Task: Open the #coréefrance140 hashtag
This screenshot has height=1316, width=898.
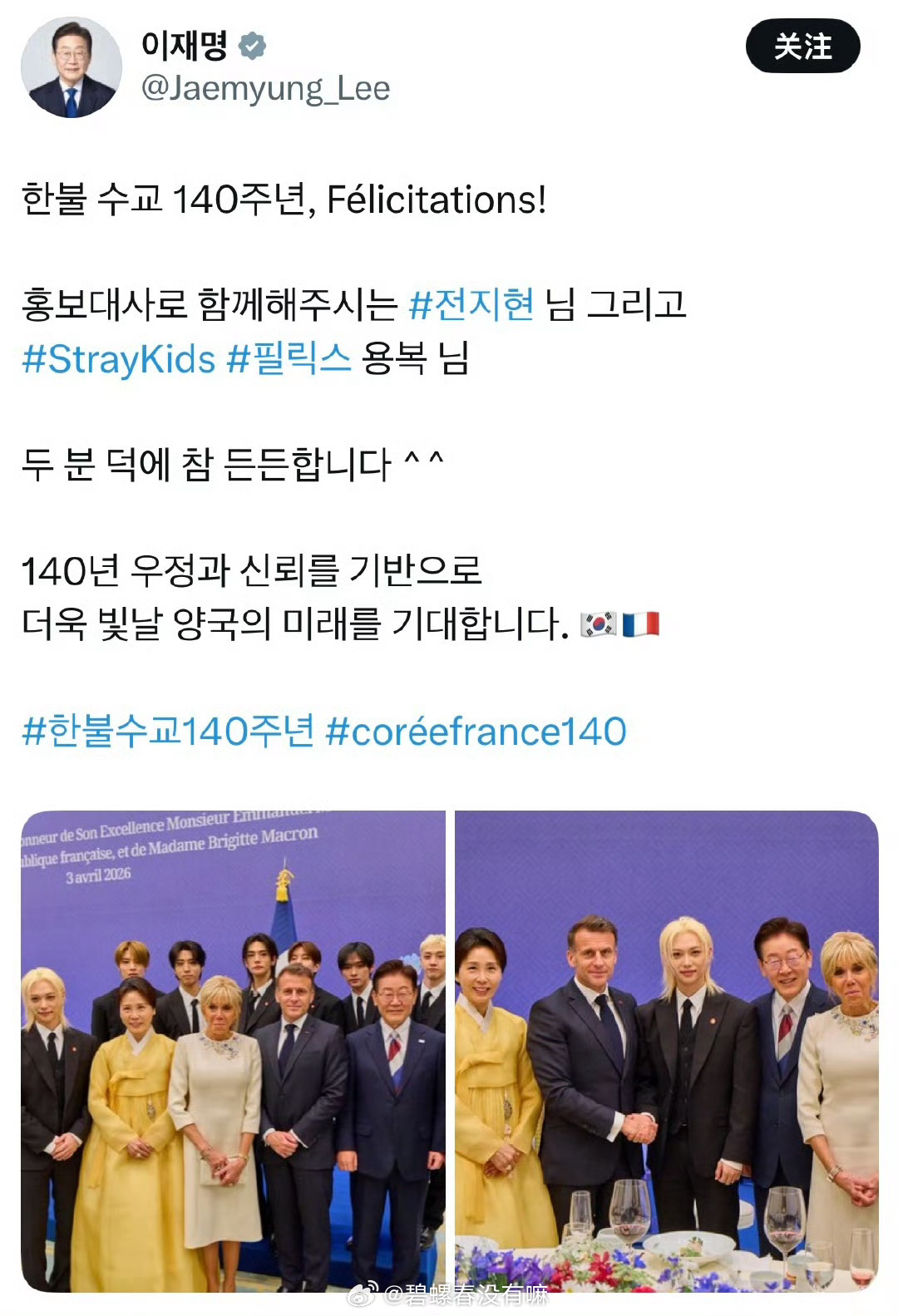Action: [x=476, y=732]
